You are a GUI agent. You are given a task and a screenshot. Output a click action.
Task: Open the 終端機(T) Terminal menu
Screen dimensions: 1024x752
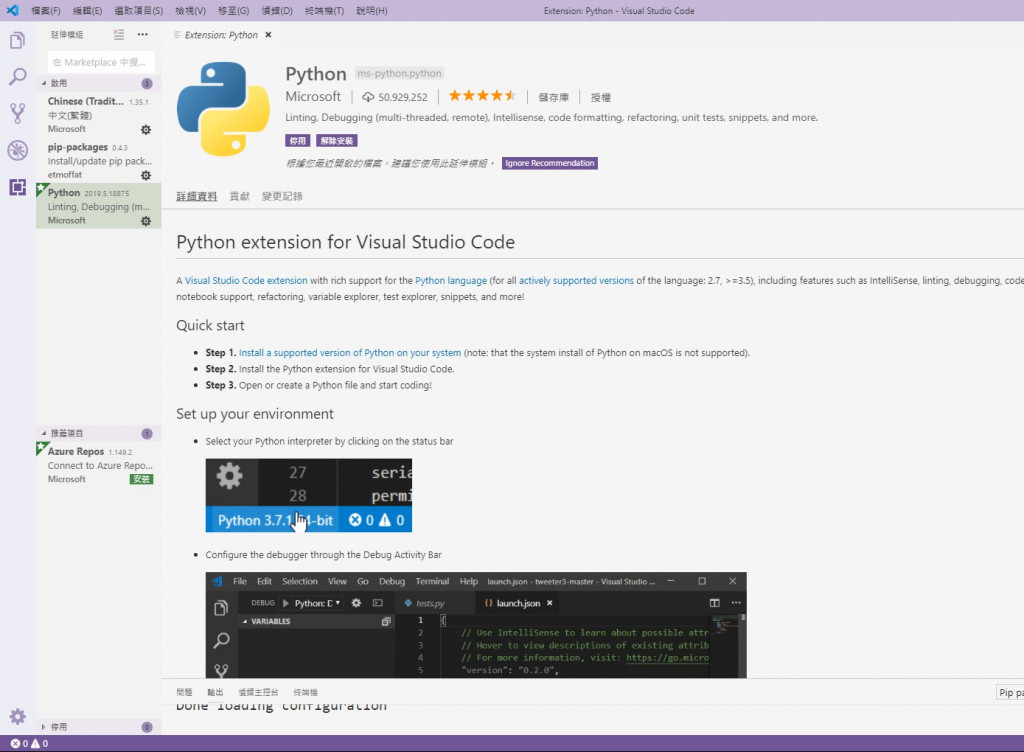[x=325, y=11]
